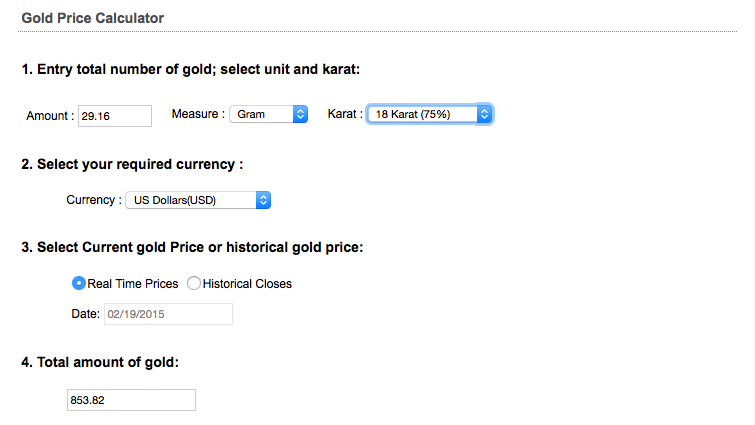Click the Amount input field
Image resolution: width=755 pixels, height=425 pixels.
pyautogui.click(x=114, y=116)
